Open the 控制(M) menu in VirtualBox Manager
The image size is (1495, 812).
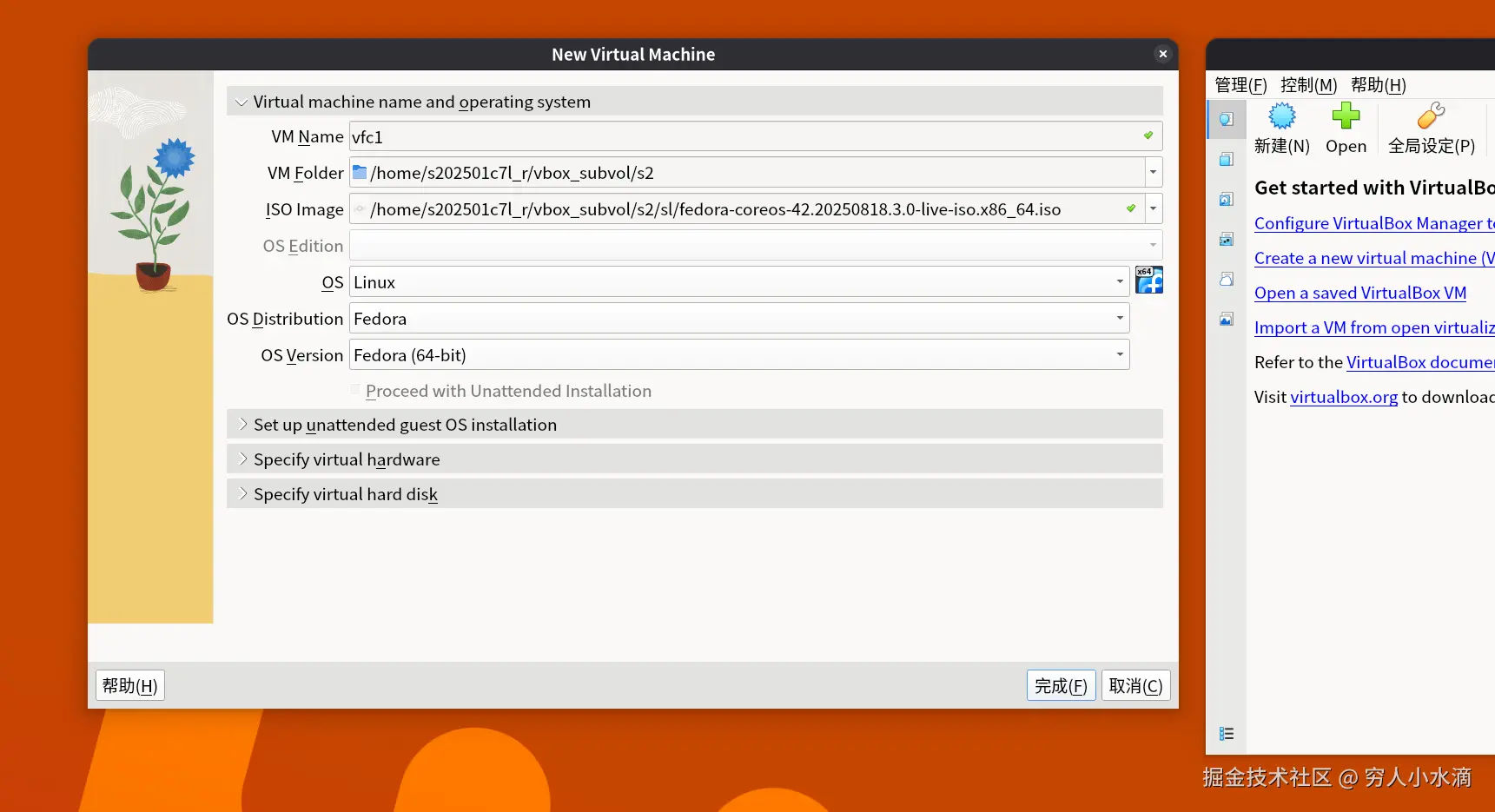click(x=1308, y=85)
